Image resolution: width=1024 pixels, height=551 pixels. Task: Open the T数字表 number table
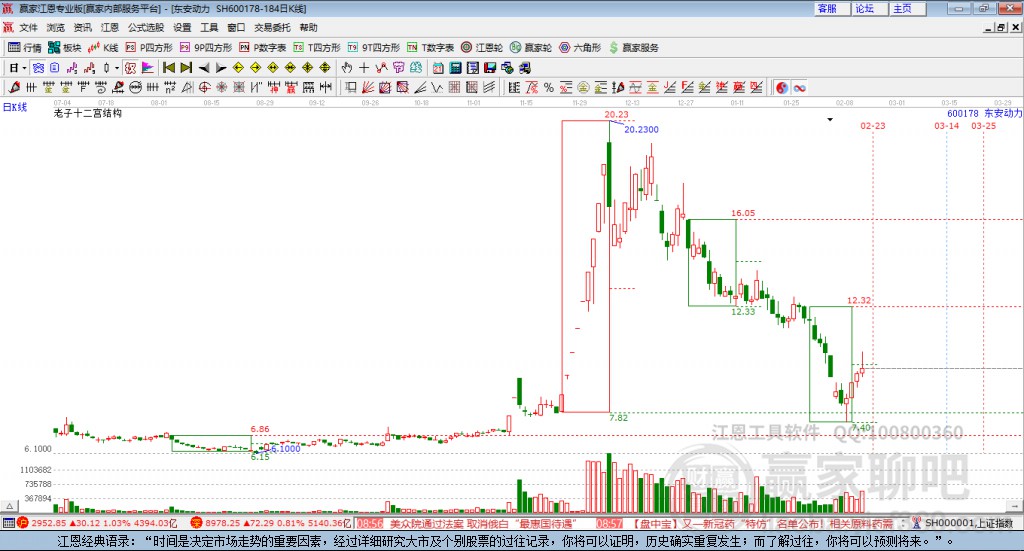pos(430,48)
